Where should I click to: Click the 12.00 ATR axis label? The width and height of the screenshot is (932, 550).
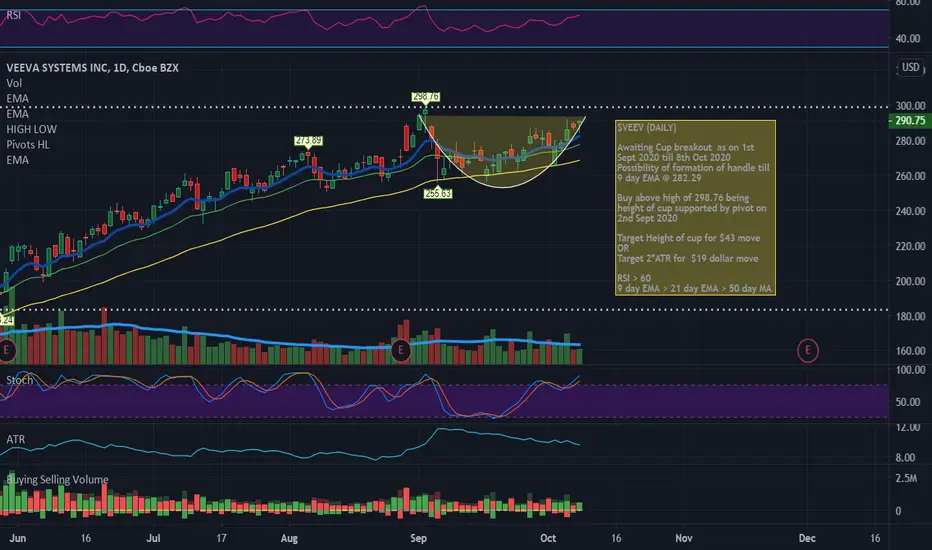coord(908,427)
